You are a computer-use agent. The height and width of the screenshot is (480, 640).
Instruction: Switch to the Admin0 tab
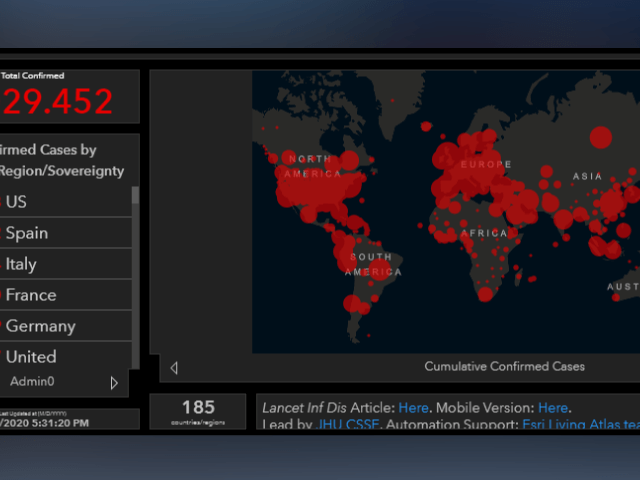tap(32, 382)
